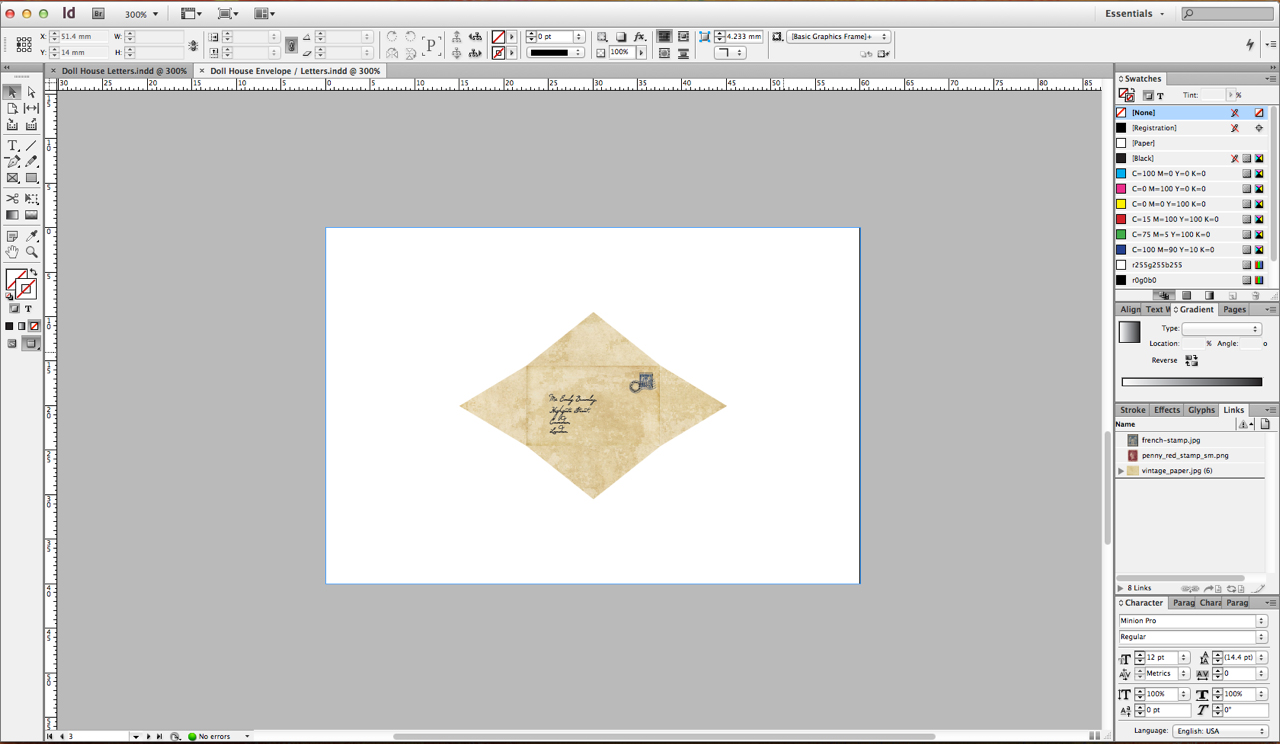Screen dimensions: 1280x744
Task: Select the Note tool
Action: click(x=12, y=236)
